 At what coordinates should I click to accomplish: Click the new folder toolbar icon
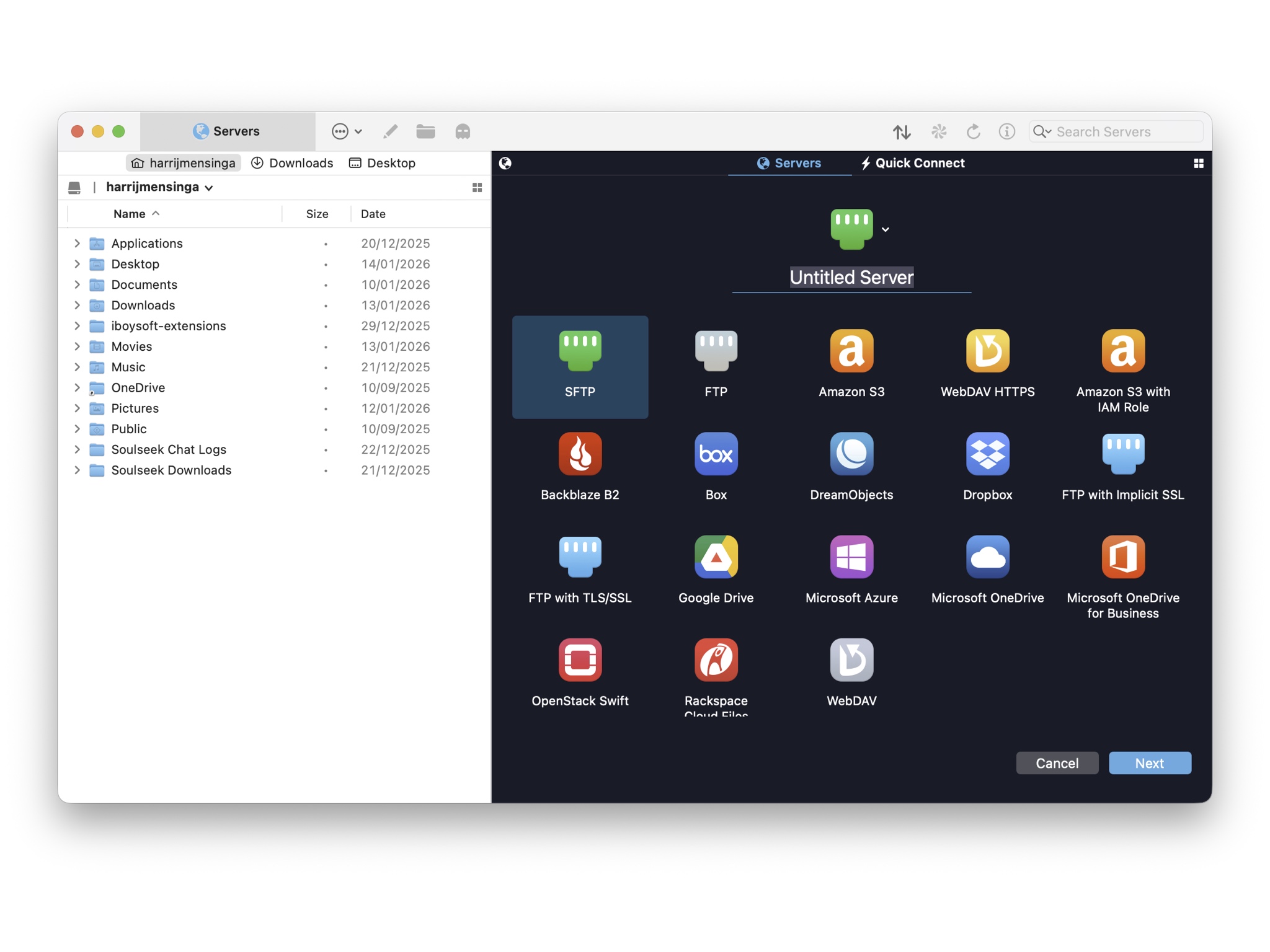pos(425,131)
